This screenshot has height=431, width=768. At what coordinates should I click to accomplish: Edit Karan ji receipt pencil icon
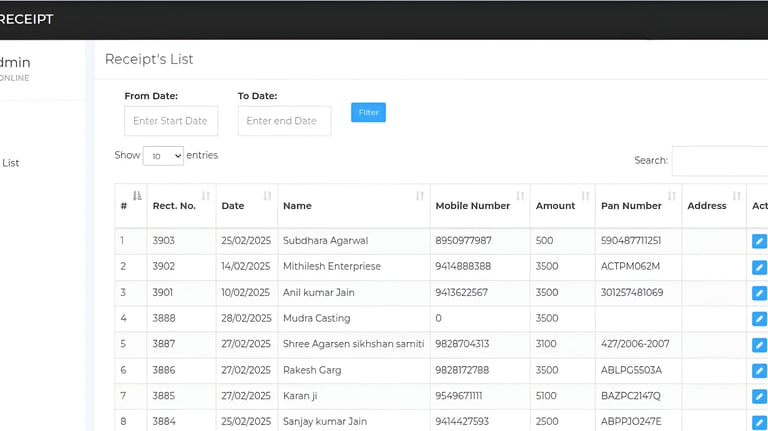[x=759, y=396]
